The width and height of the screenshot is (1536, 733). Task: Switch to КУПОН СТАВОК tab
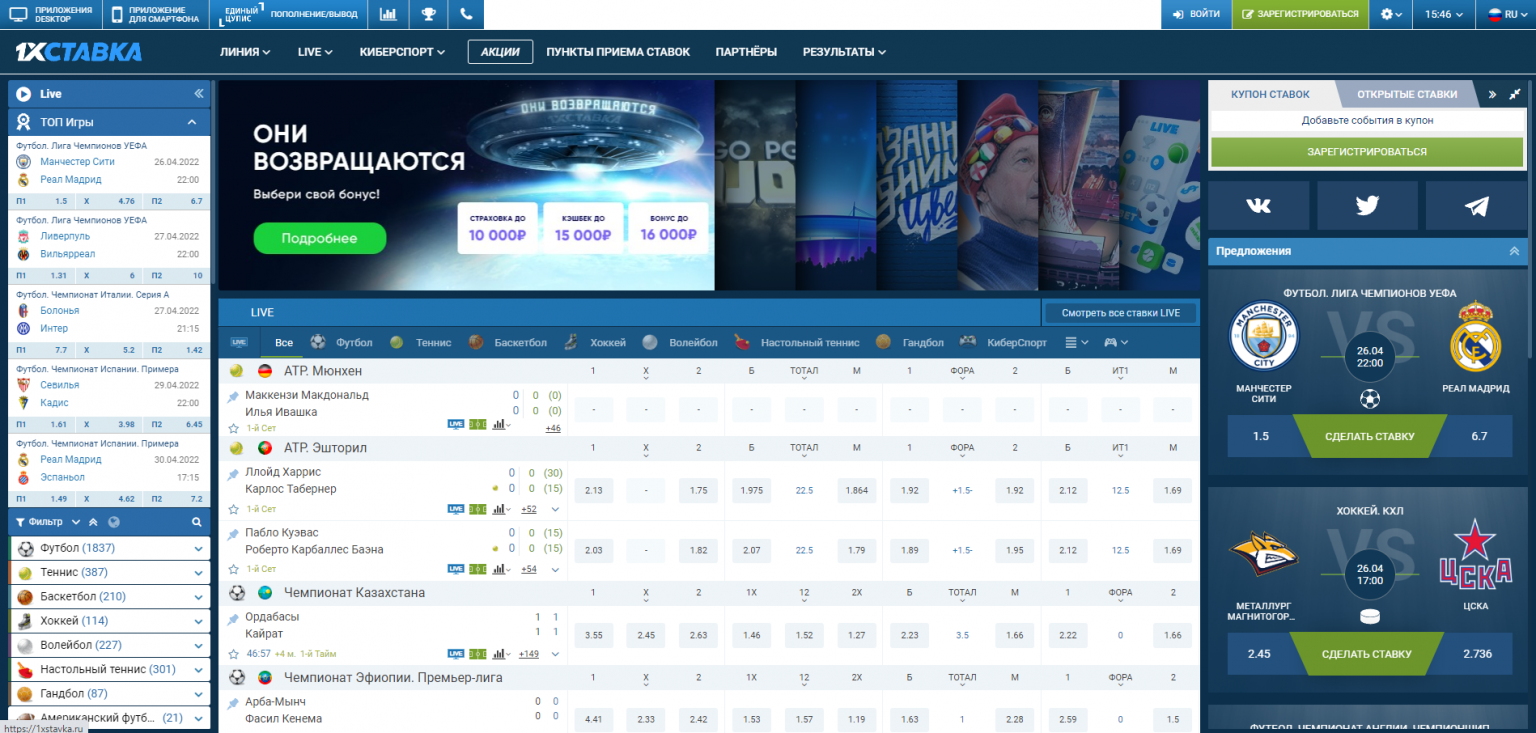pyautogui.click(x=1270, y=94)
